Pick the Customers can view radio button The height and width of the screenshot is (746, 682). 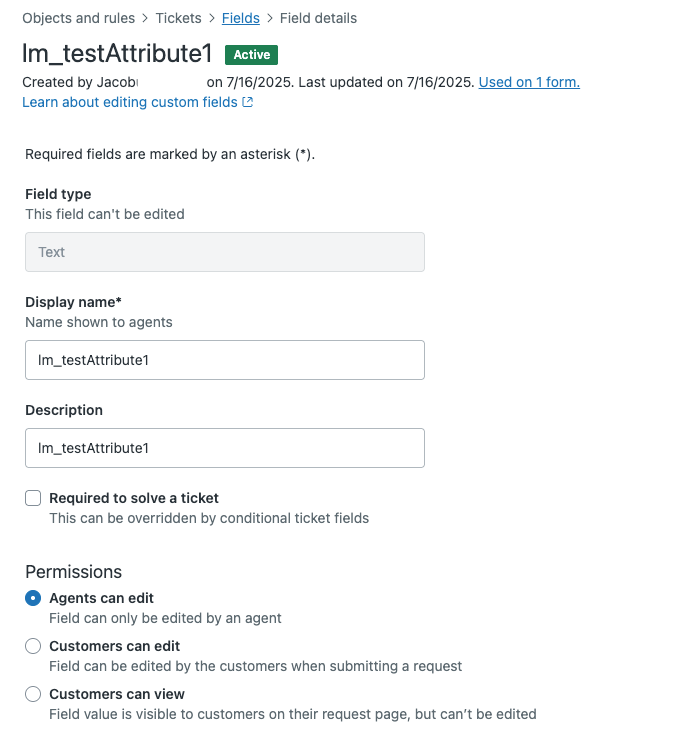pos(33,694)
